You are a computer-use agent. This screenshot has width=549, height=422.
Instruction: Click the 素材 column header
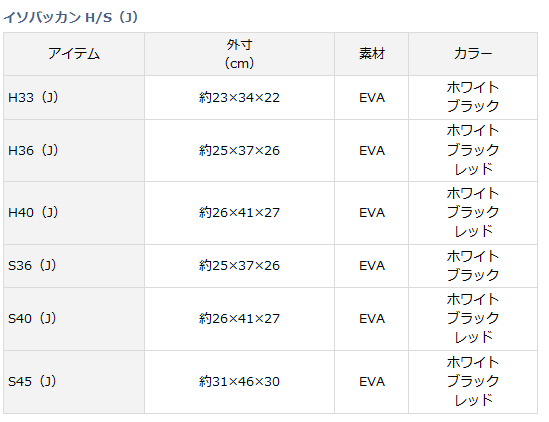371,54
